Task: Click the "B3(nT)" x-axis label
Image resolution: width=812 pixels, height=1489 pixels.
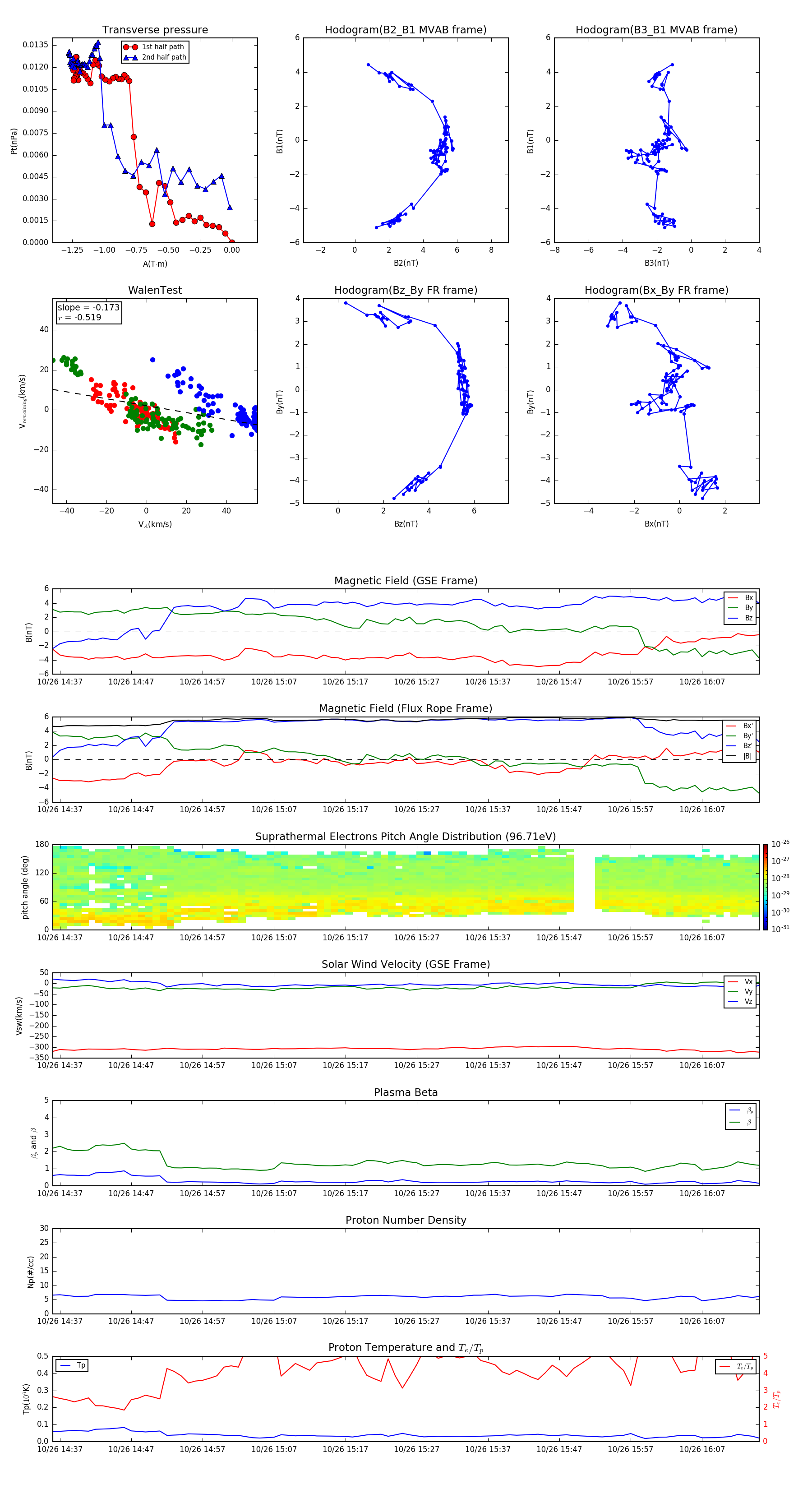Action: 656,263
